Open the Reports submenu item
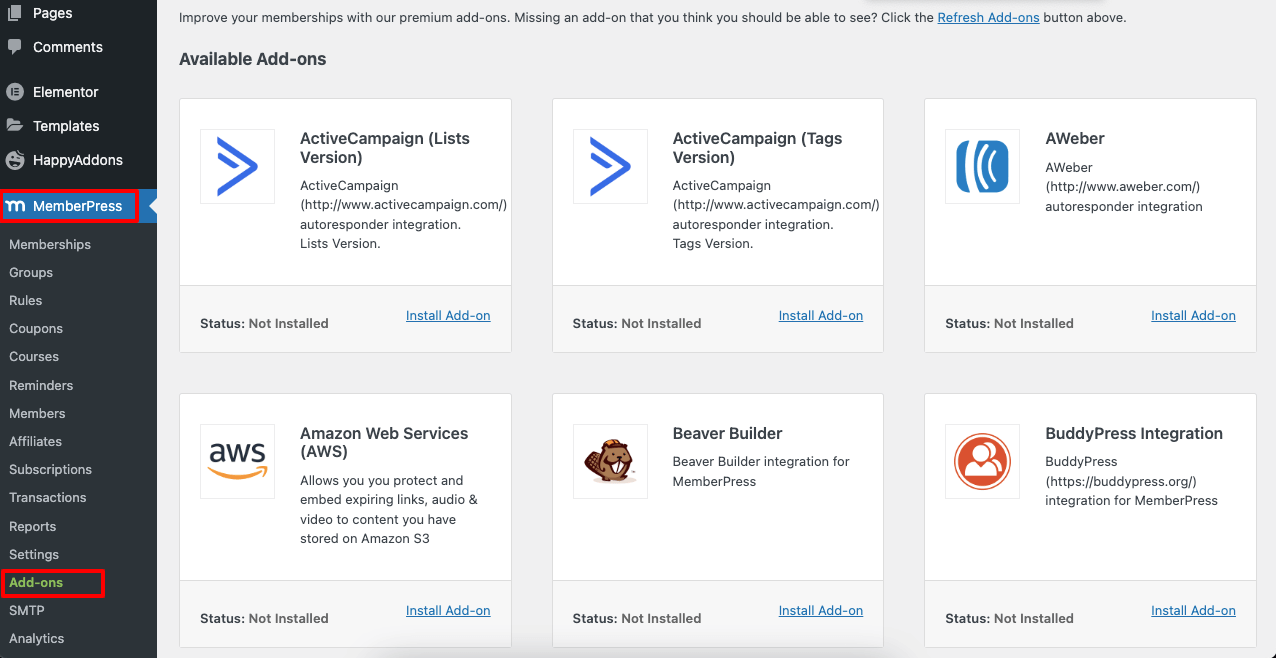 pos(33,526)
